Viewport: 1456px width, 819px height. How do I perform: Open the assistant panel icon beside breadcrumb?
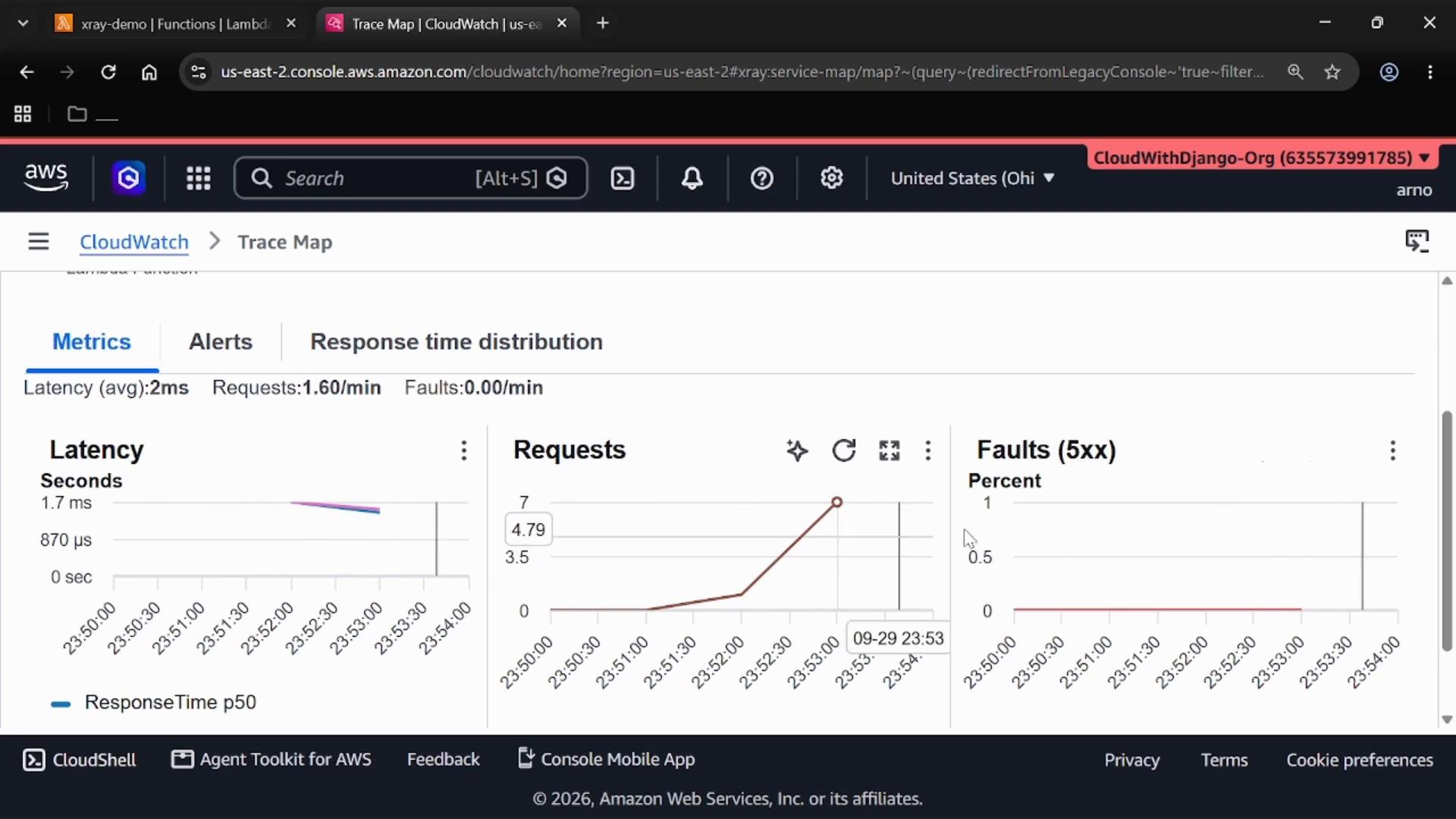[1417, 241]
